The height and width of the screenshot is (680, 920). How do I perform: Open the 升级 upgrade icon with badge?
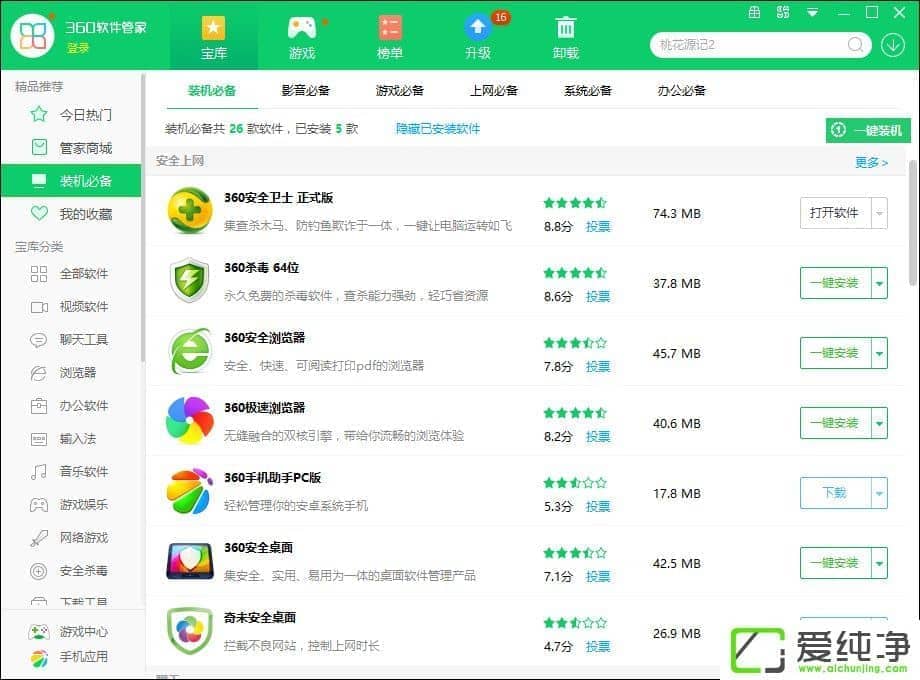click(x=478, y=28)
